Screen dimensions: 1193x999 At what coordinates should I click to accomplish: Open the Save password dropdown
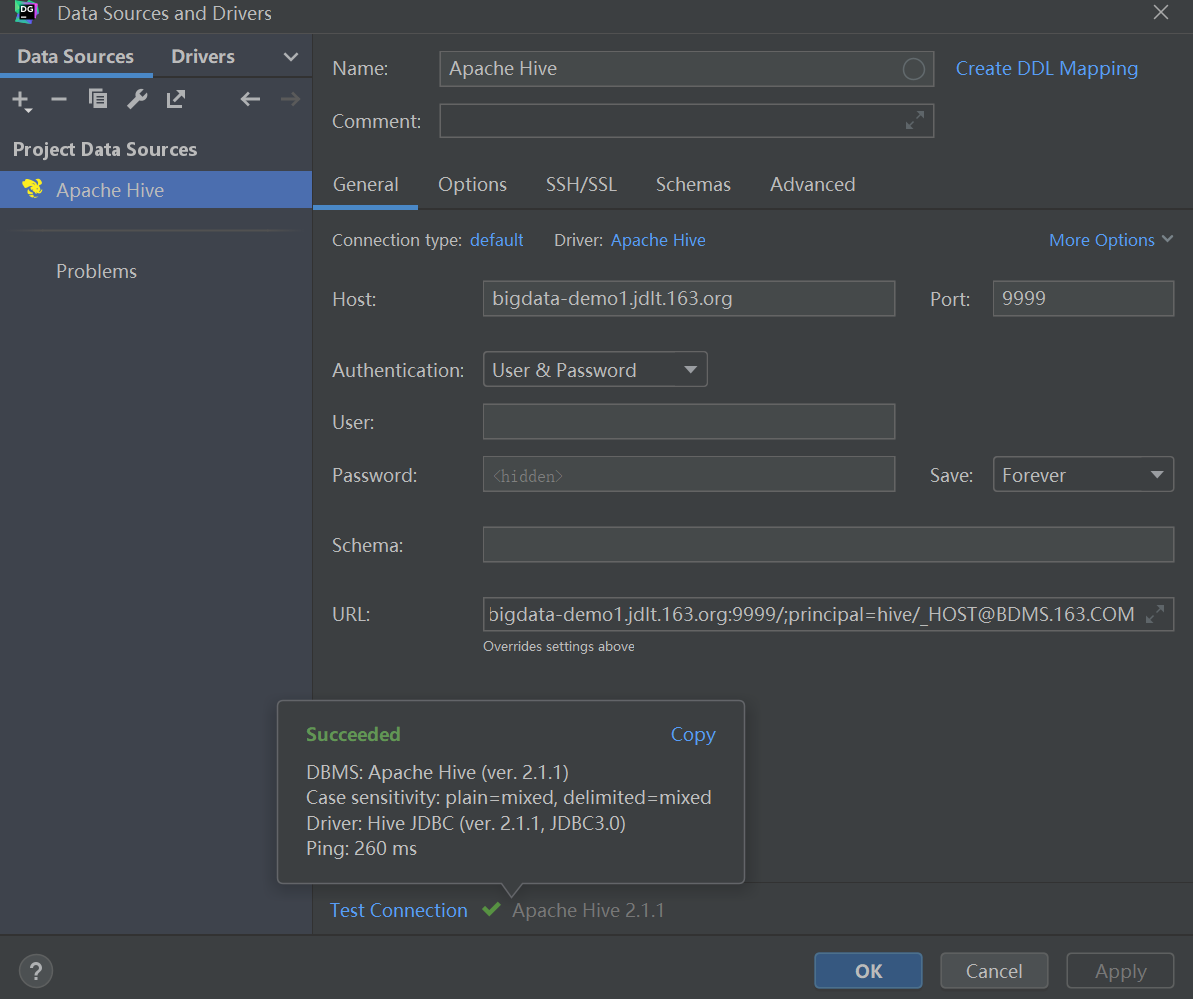coord(1083,475)
